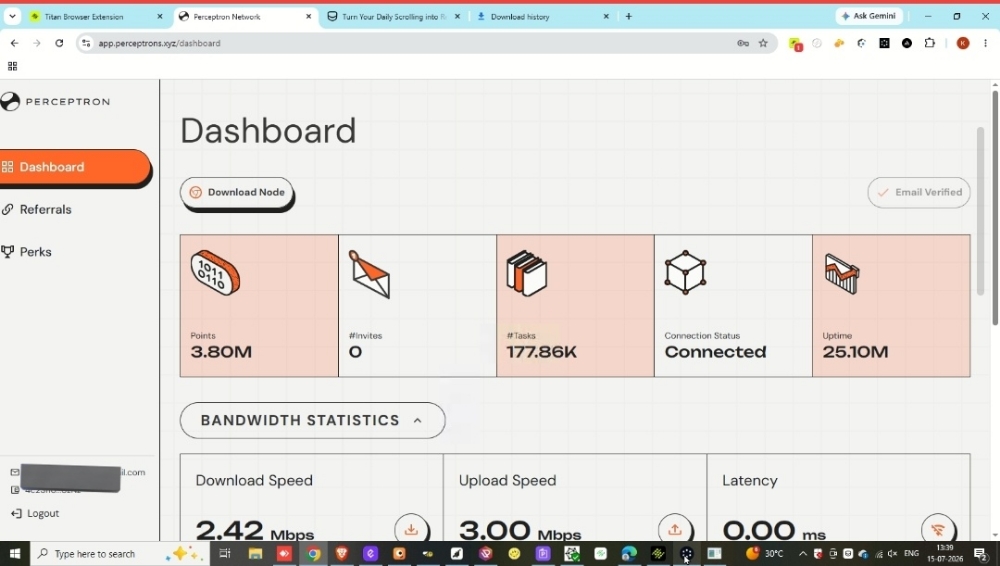
Task: Open the green extension with red badge
Action: click(x=795, y=43)
